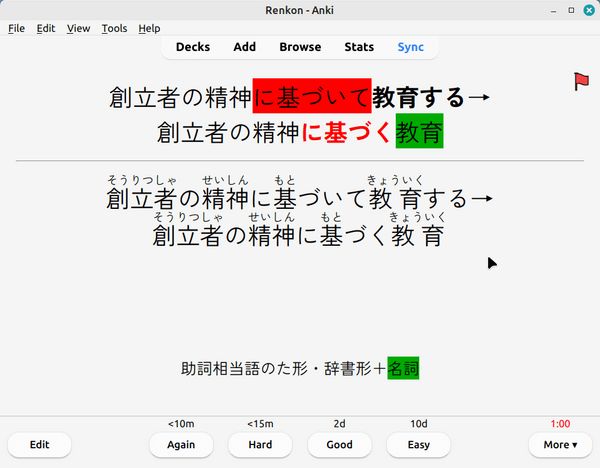
Task: Click the red highlighted に基づいて text
Action: click(312, 96)
